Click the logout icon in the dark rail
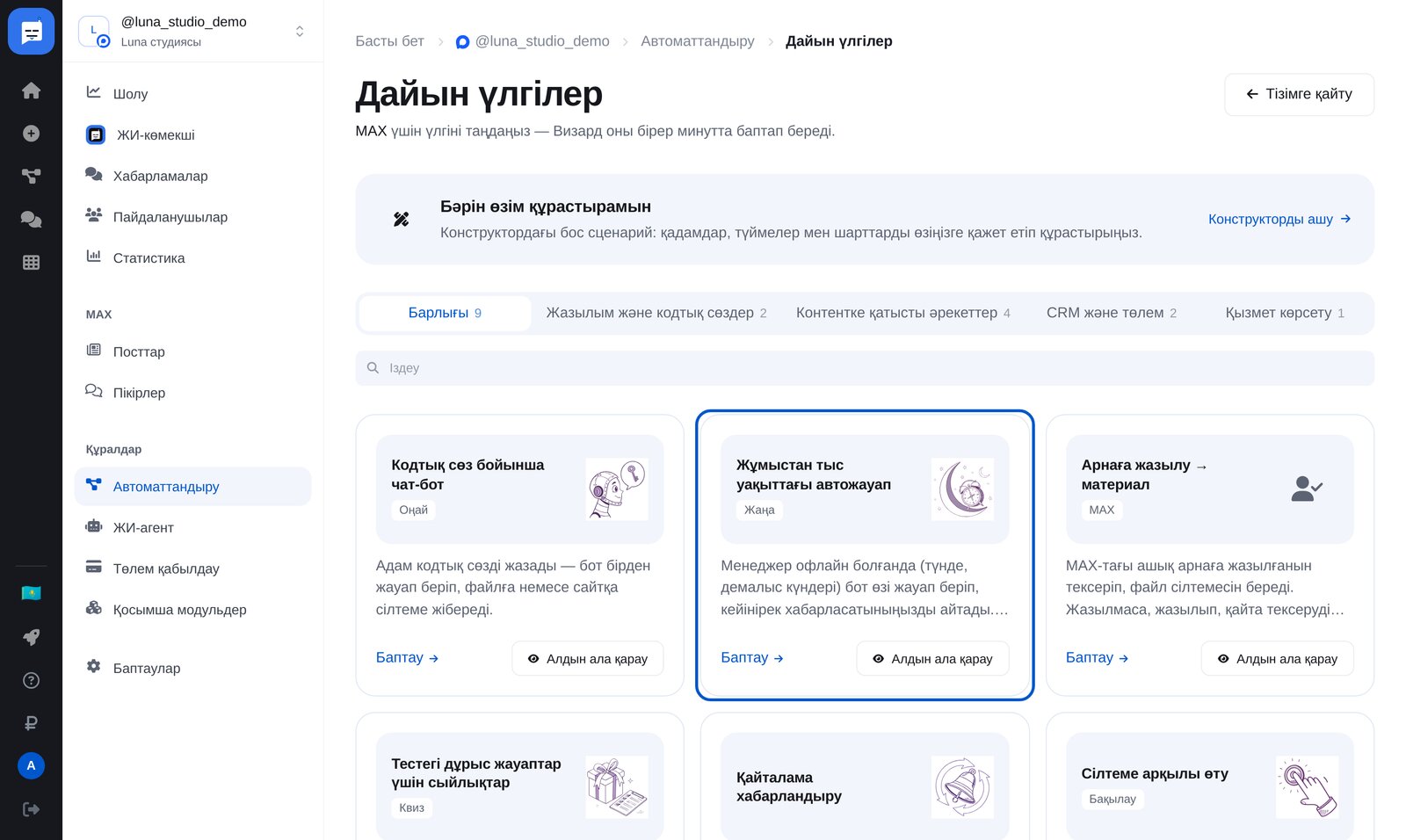Screen dimensions: 1406x840 click(x=31, y=809)
